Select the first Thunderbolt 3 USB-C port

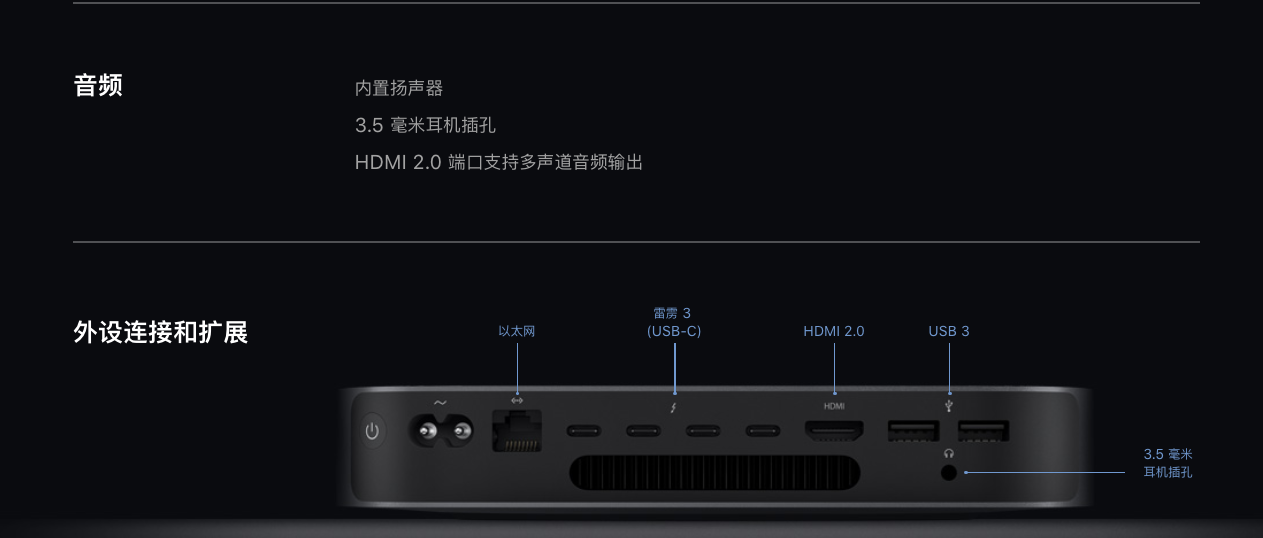584,431
